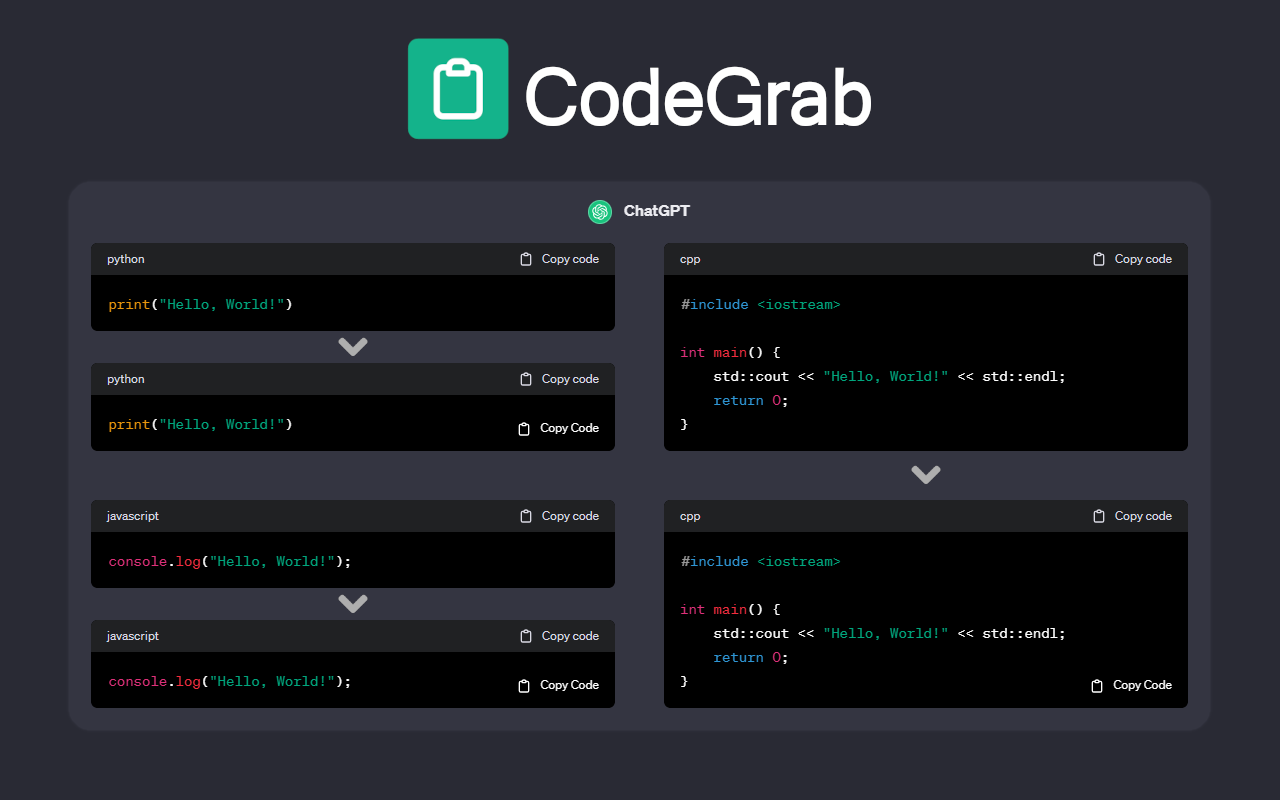Click 'int main() {' in first cpp block
Screen dimensions: 1280x800
pyautogui.click(x=730, y=352)
